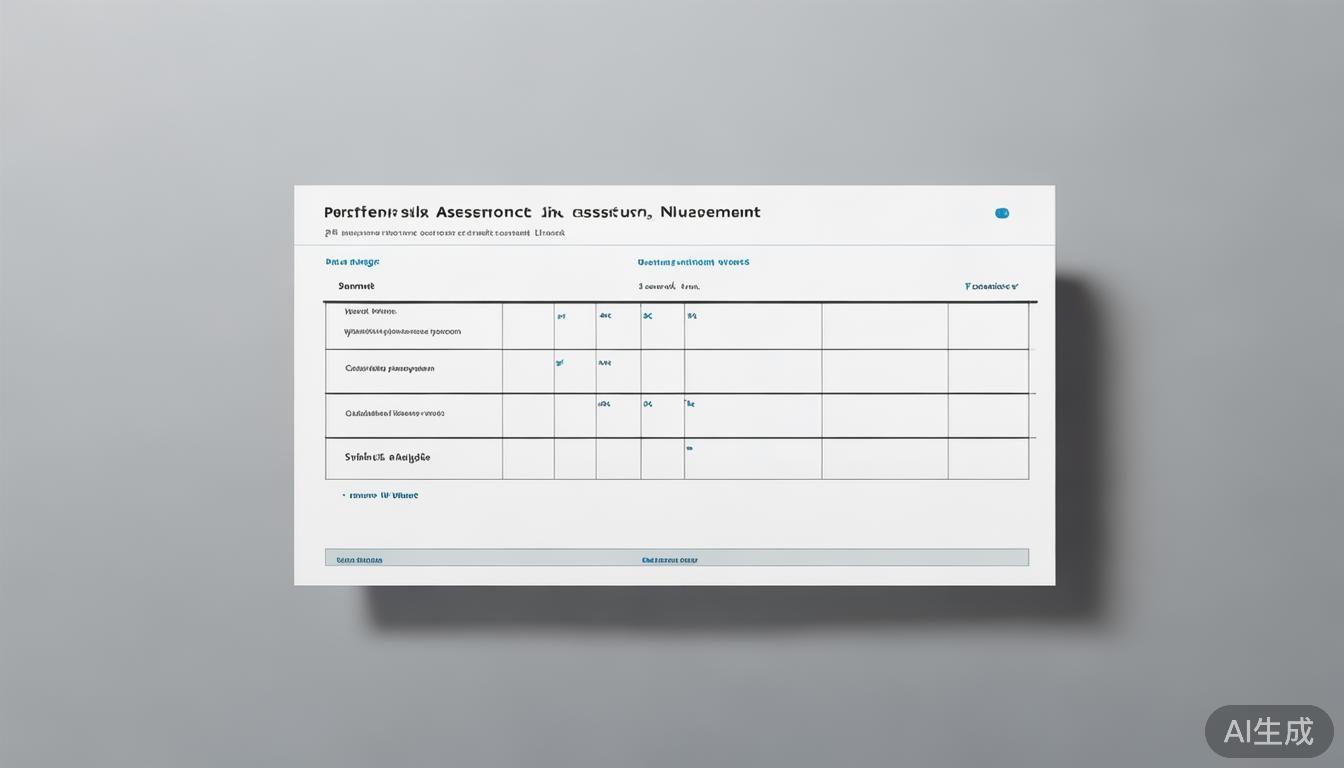This screenshot has height=768, width=1344.
Task: Toggle the blue oval switch in the card header
Action: pos(1002,213)
